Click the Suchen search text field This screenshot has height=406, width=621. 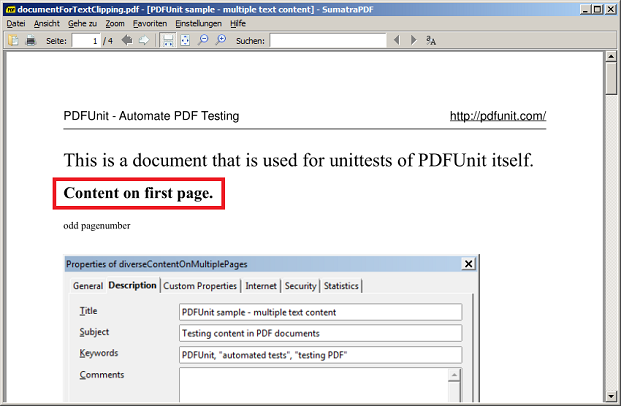click(327, 40)
